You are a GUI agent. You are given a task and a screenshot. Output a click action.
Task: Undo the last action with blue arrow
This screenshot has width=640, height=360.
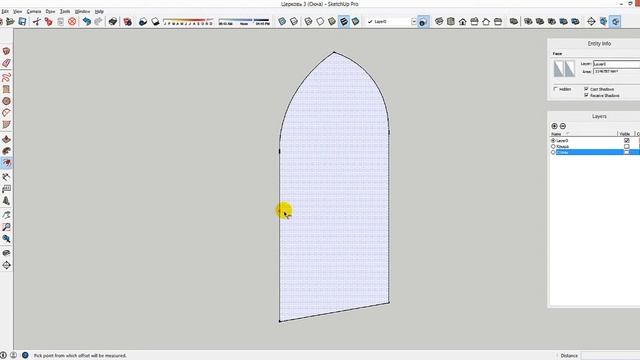click(87, 21)
